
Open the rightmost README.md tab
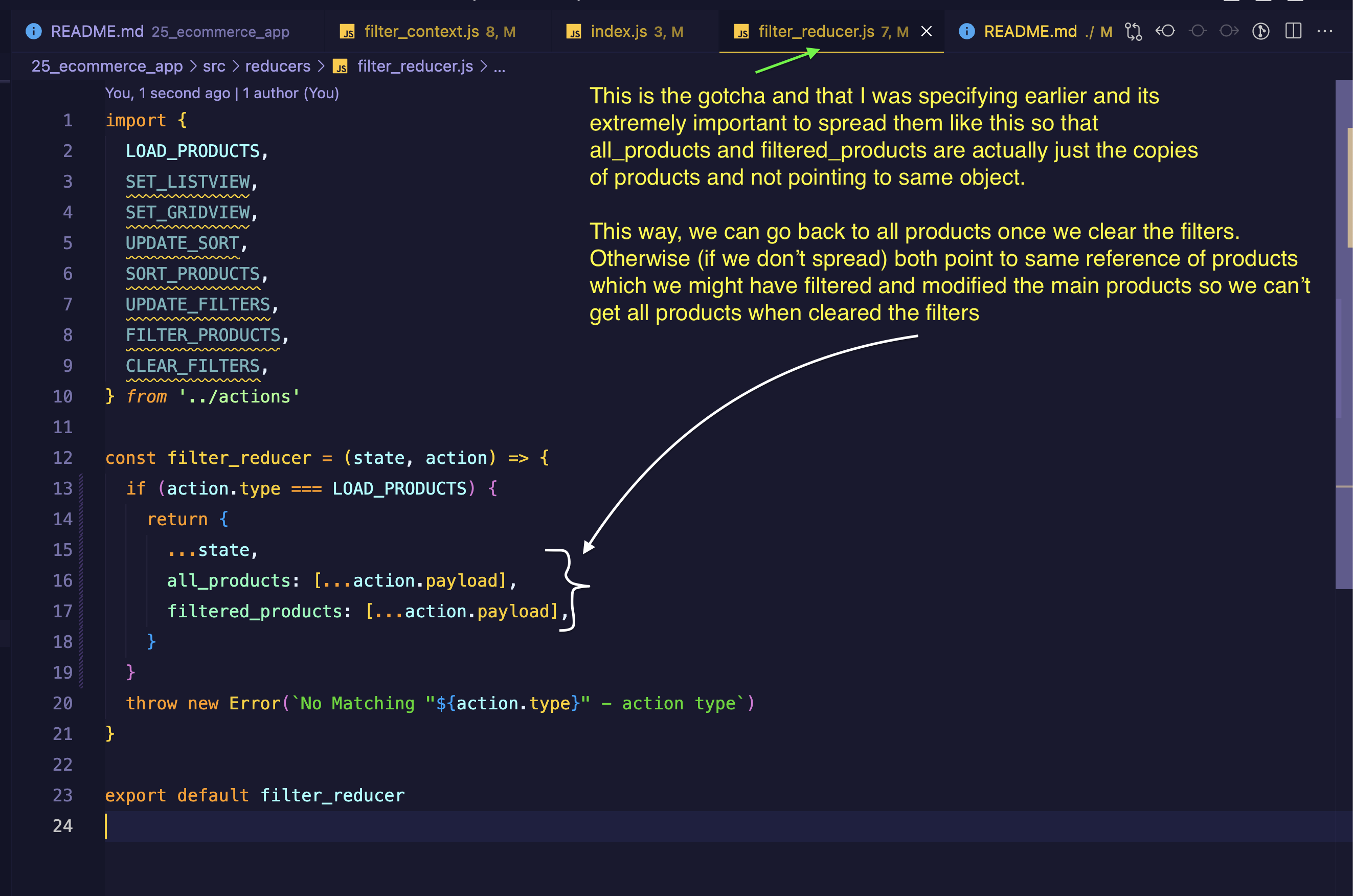pyautogui.click(x=1030, y=31)
